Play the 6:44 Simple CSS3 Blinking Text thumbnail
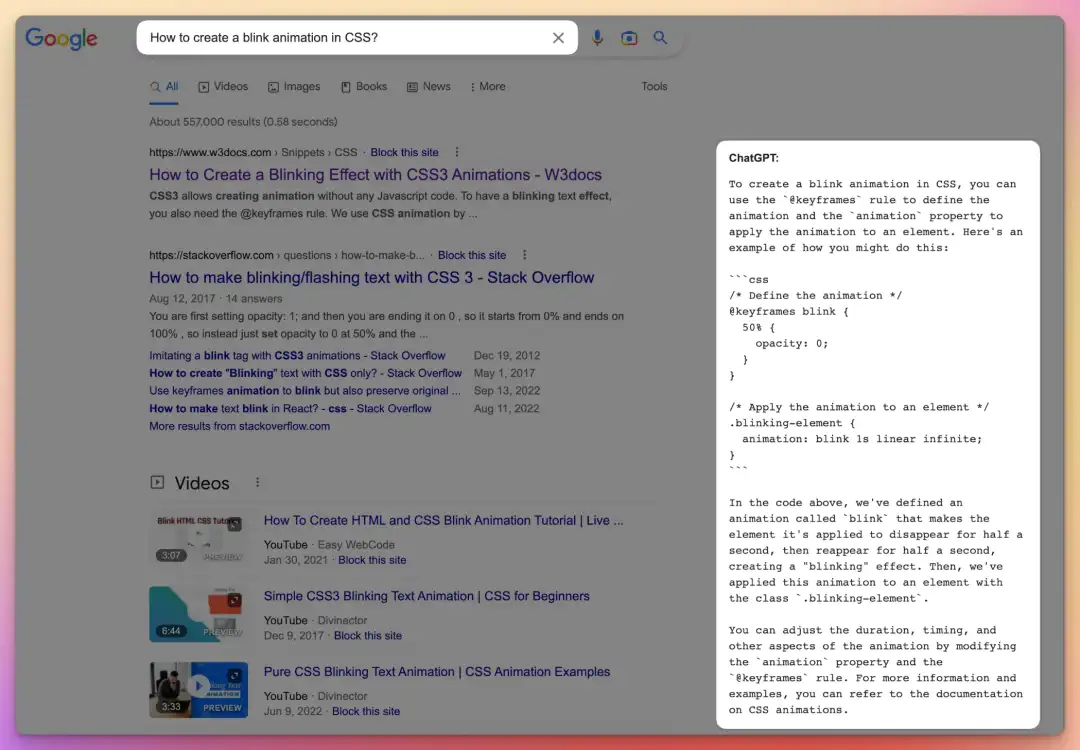Viewport: 1080px width, 750px height. (198, 614)
